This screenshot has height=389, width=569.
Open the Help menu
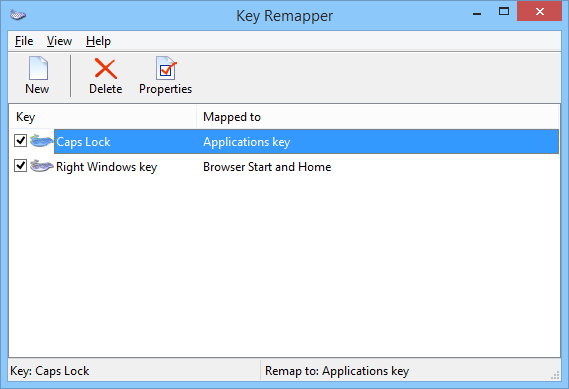[98, 41]
